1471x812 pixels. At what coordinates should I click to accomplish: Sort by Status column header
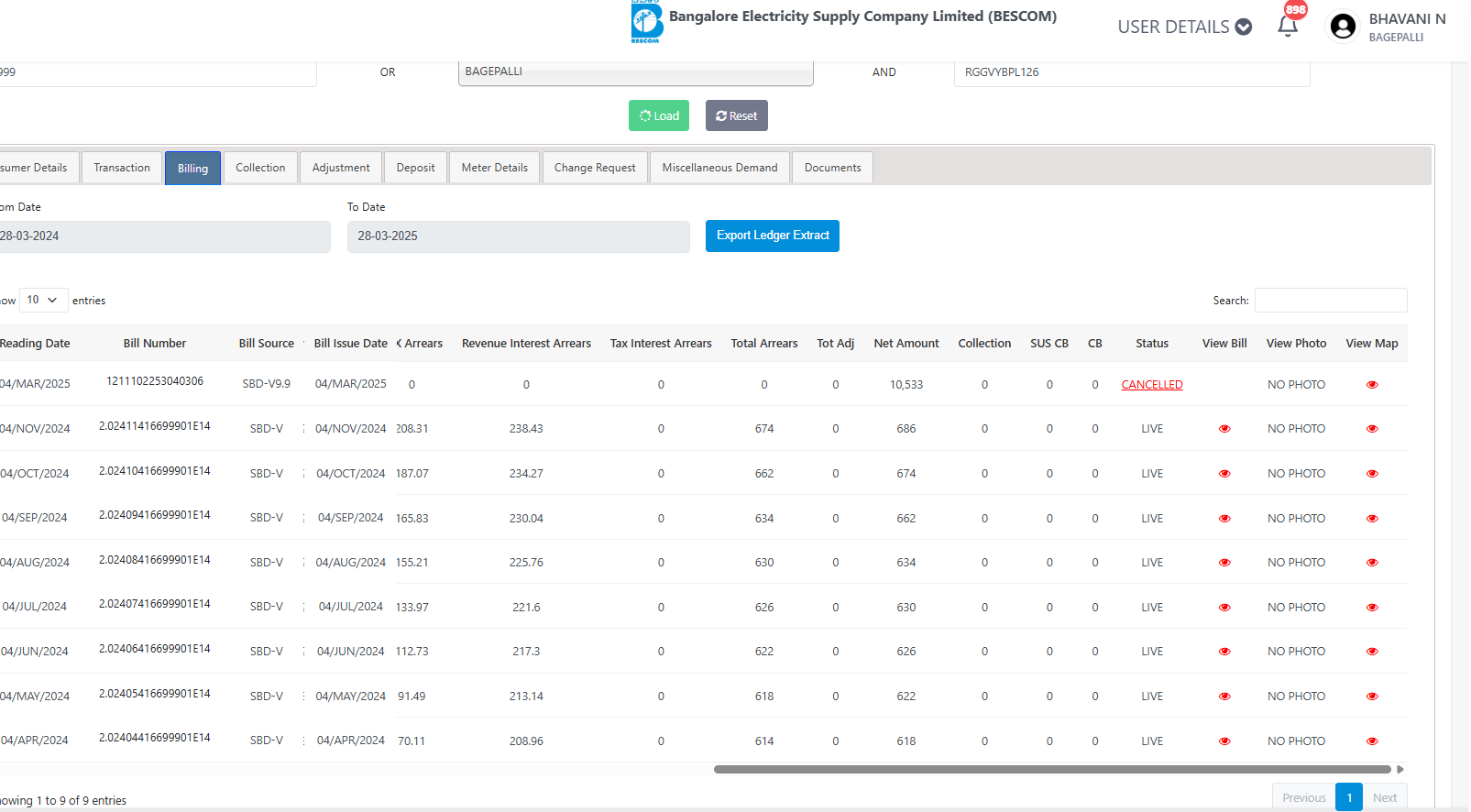click(x=1152, y=344)
